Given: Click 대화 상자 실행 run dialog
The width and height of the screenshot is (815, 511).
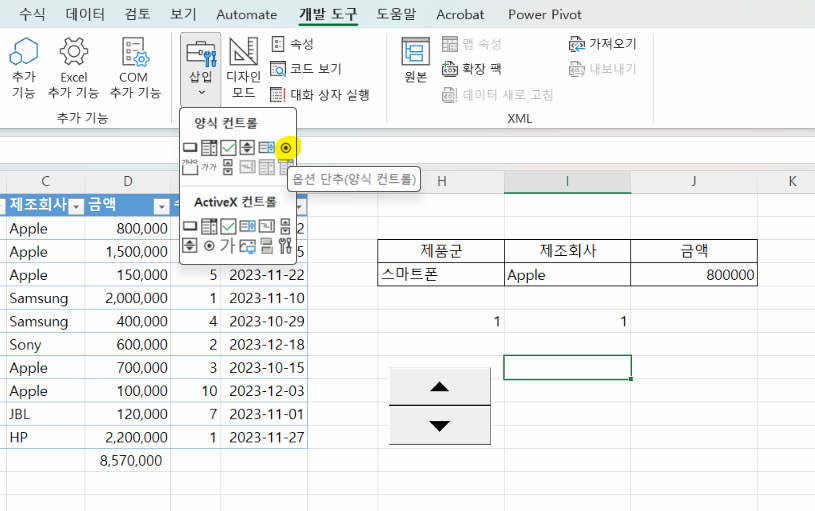Looking at the screenshot, I should coord(320,95).
